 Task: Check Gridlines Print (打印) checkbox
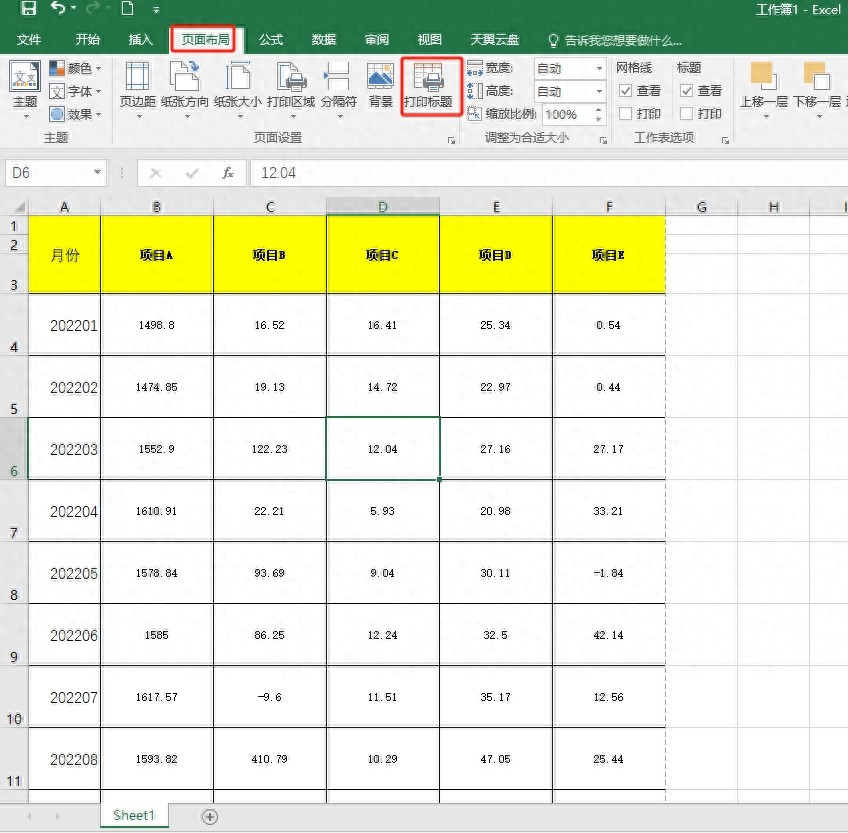(625, 113)
